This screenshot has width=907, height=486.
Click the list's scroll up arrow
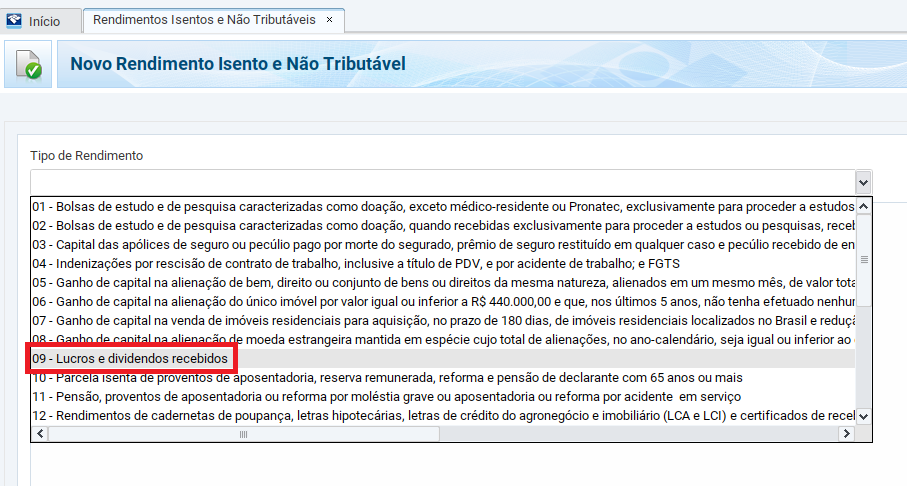(864, 205)
